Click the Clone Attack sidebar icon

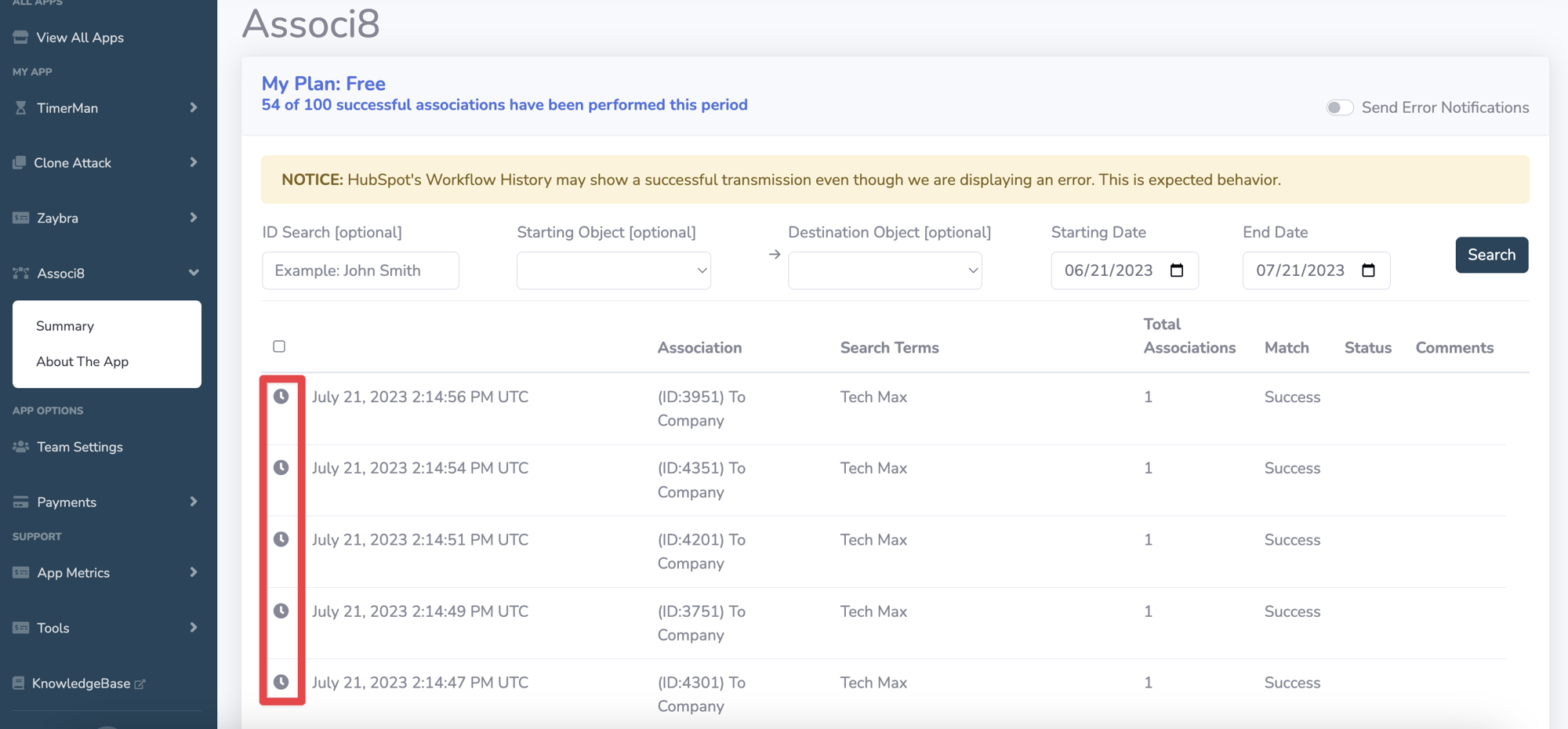[19, 162]
